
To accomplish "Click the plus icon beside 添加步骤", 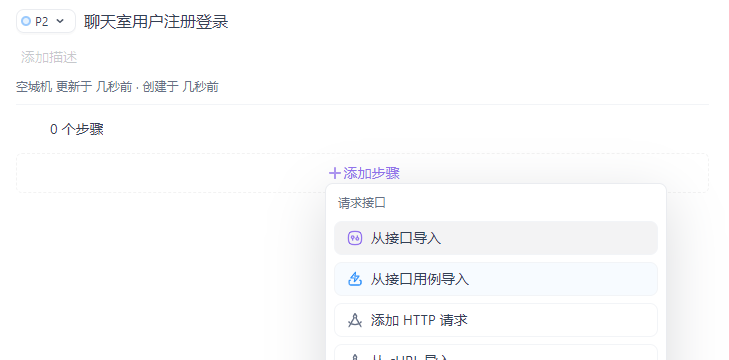I will coord(335,173).
